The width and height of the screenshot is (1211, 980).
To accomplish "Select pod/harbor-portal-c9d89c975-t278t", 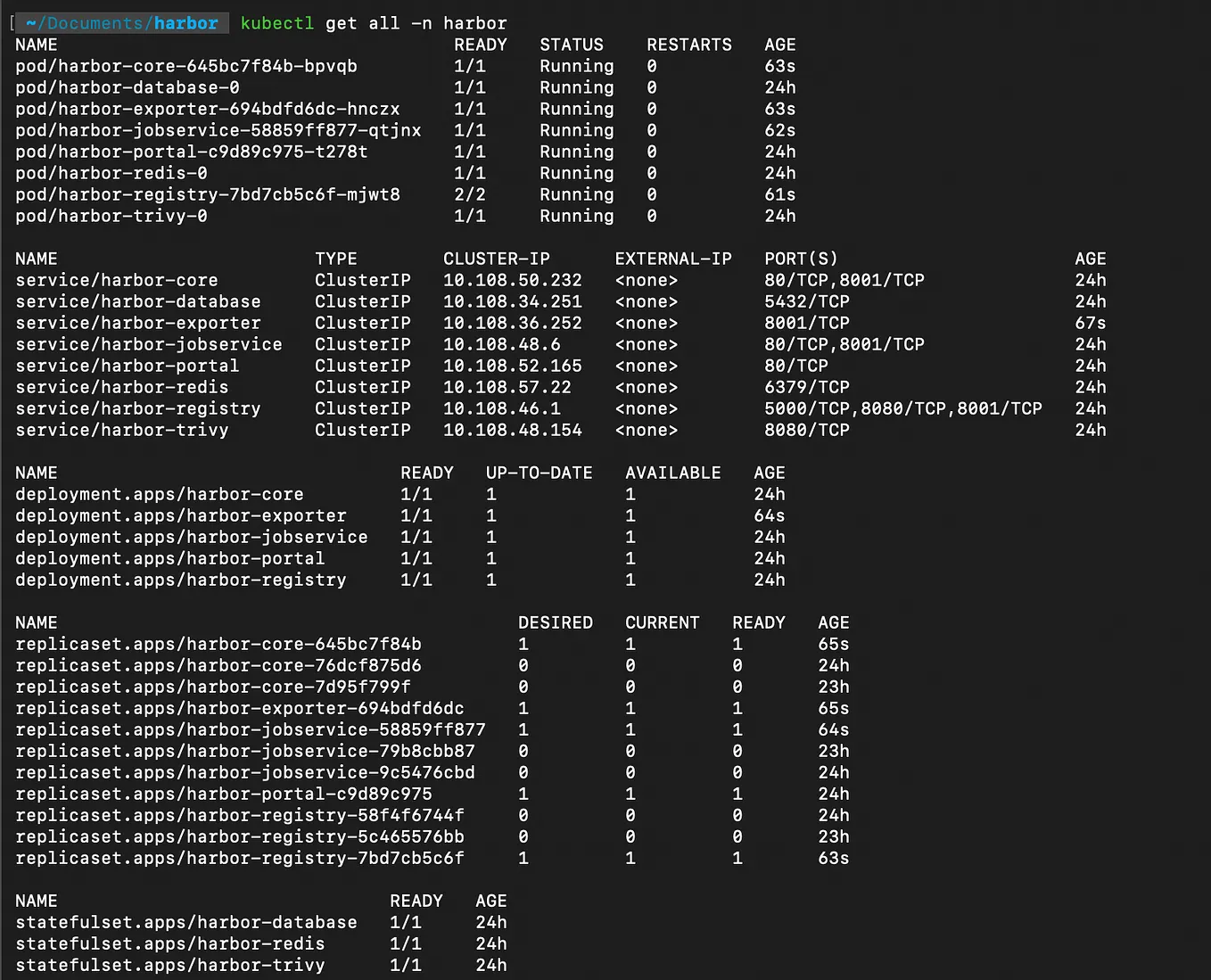I will pos(192,152).
